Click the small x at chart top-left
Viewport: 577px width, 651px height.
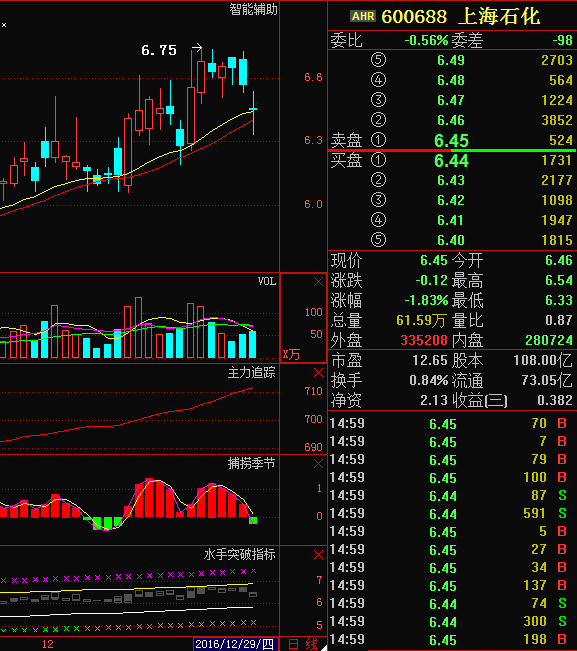[4, 25]
